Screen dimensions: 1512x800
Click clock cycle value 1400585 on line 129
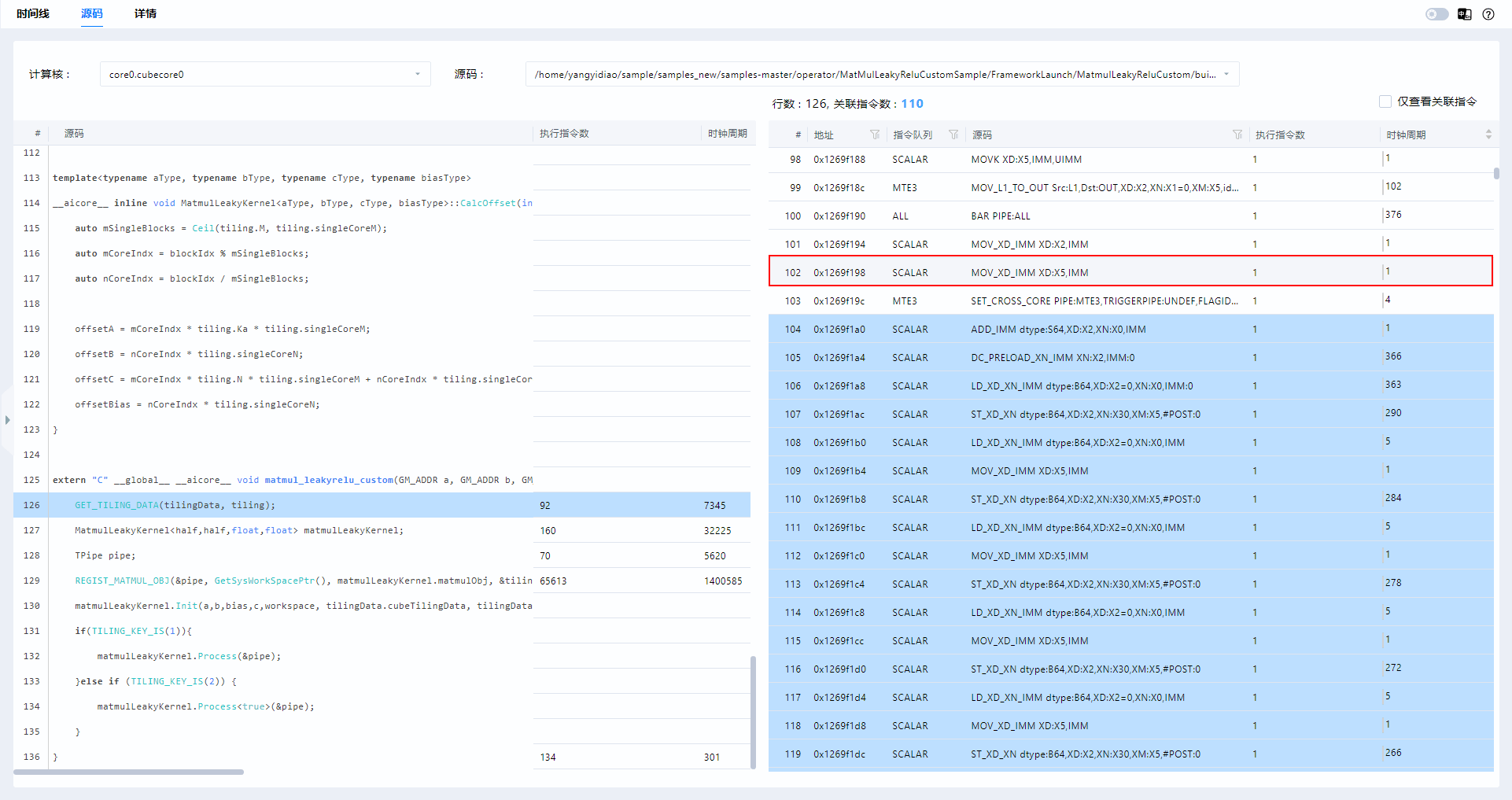723,581
